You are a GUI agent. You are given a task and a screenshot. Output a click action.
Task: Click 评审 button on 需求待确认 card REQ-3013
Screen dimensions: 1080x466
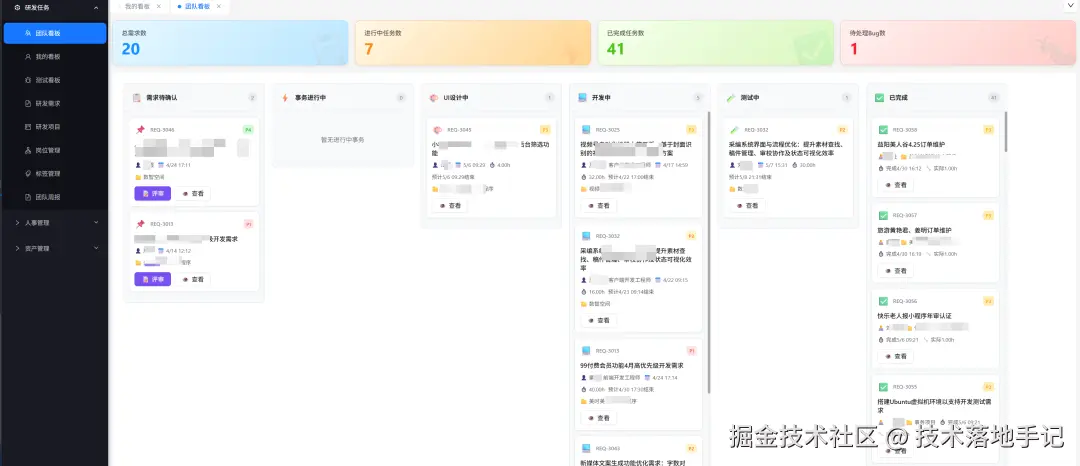click(x=152, y=279)
